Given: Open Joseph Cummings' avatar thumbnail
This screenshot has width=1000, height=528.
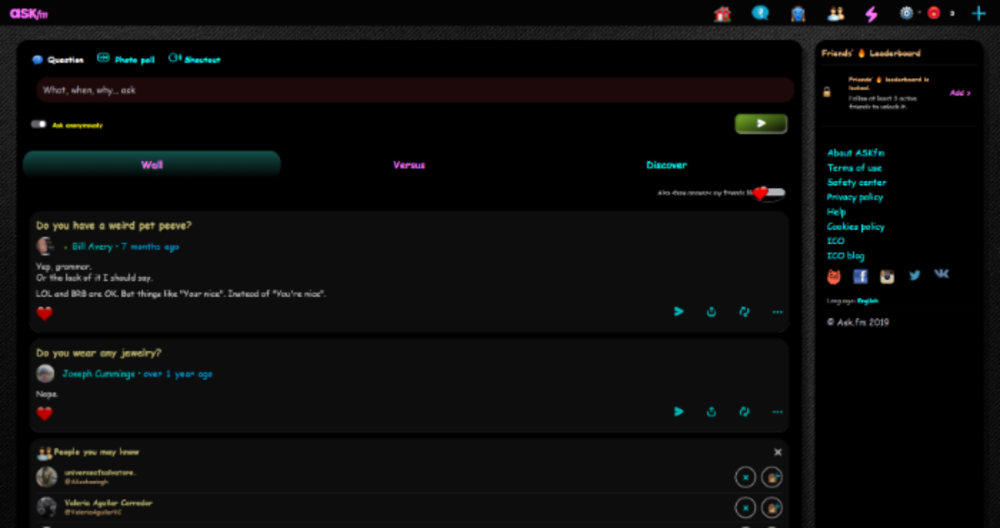Looking at the screenshot, I should click(45, 374).
